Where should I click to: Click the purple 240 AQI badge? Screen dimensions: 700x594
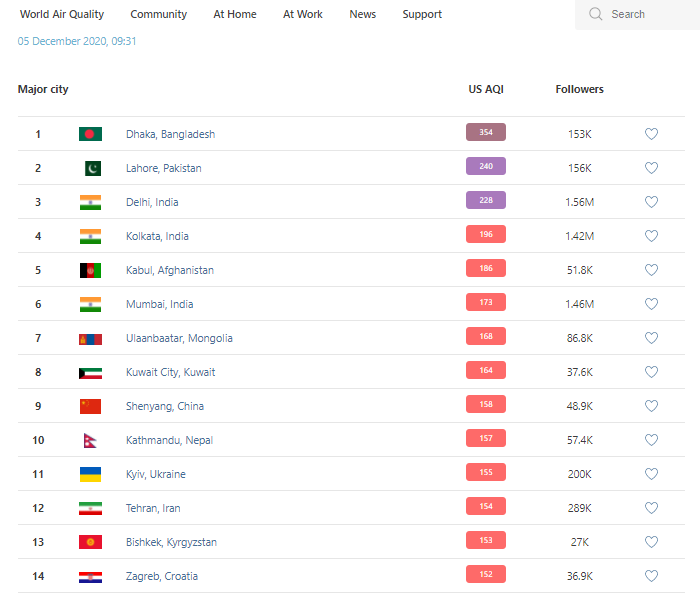[486, 166]
